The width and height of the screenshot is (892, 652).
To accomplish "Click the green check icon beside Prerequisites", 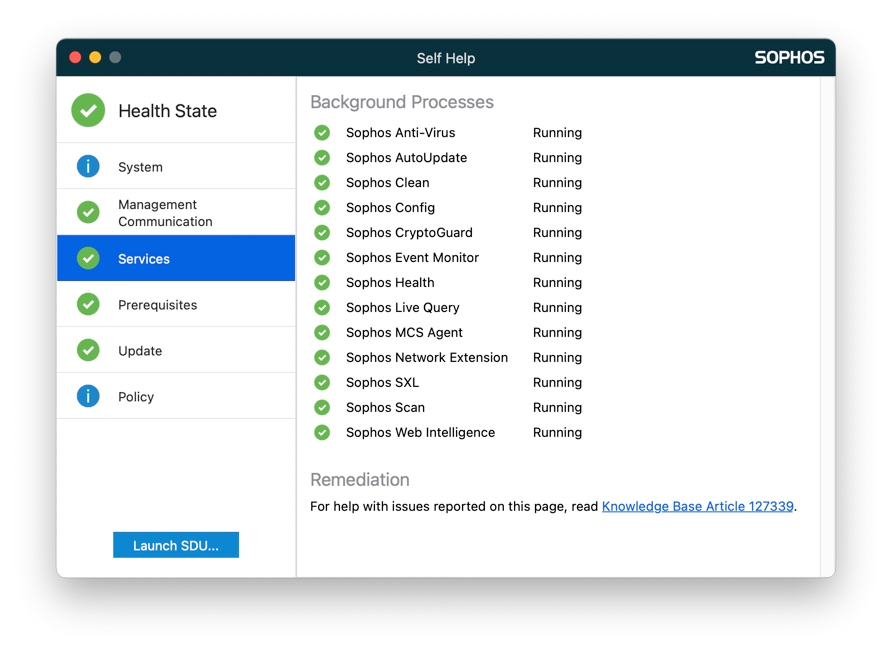I will 88,304.
